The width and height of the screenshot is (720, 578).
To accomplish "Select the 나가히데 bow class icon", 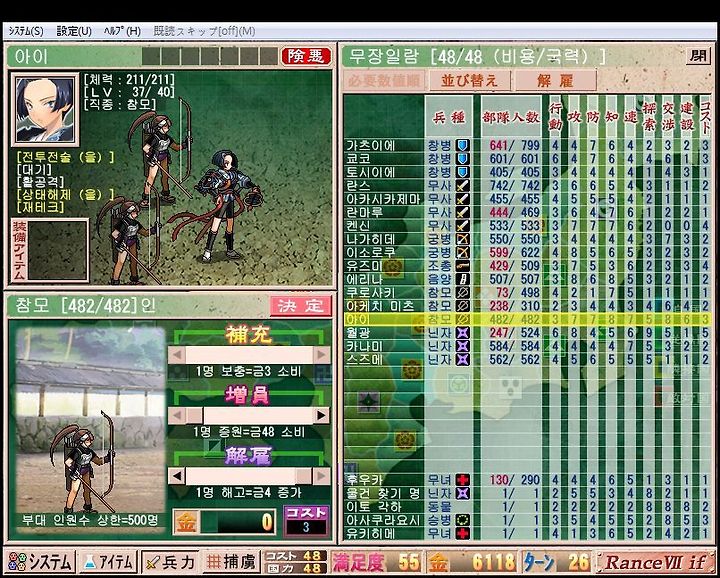I will point(463,239).
